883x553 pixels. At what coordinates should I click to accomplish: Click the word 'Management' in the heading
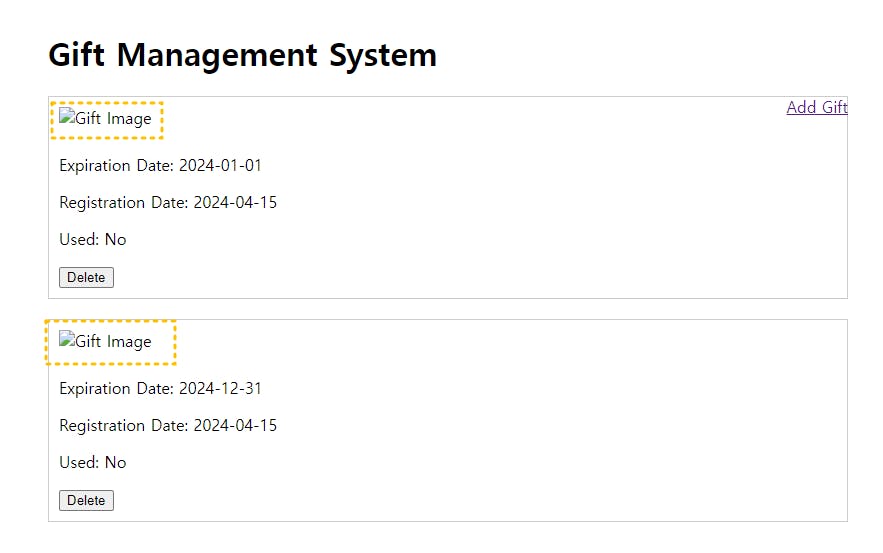(x=217, y=56)
